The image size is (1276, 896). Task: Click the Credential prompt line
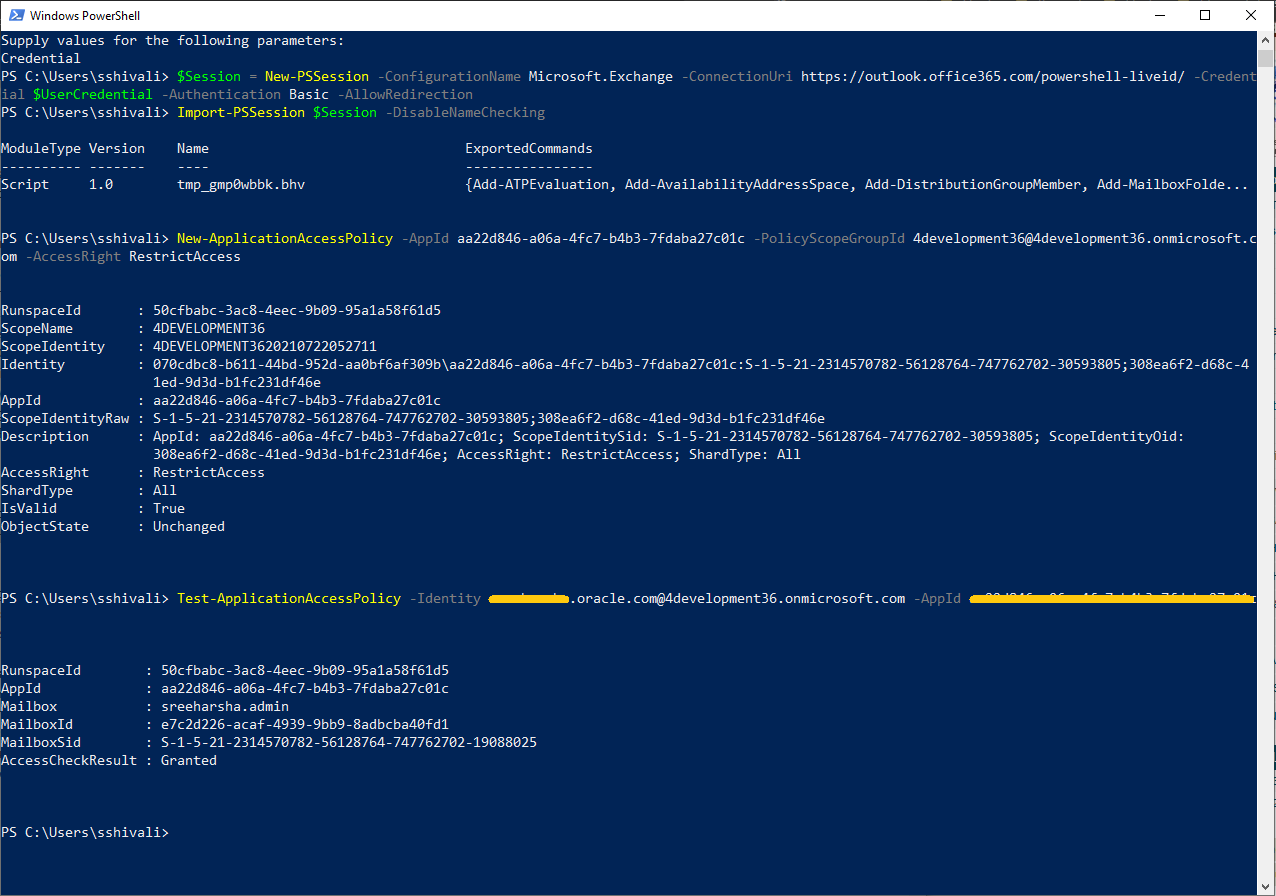[41, 59]
